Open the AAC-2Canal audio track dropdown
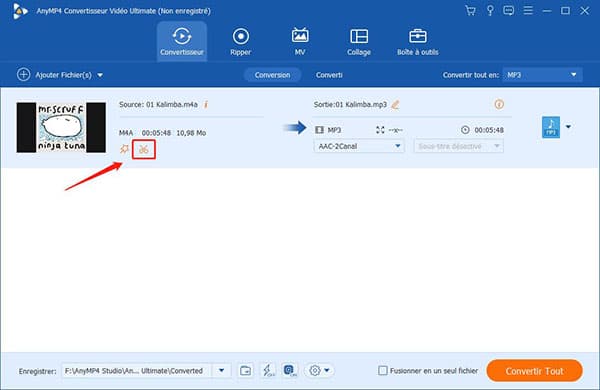600x390 pixels. point(359,146)
